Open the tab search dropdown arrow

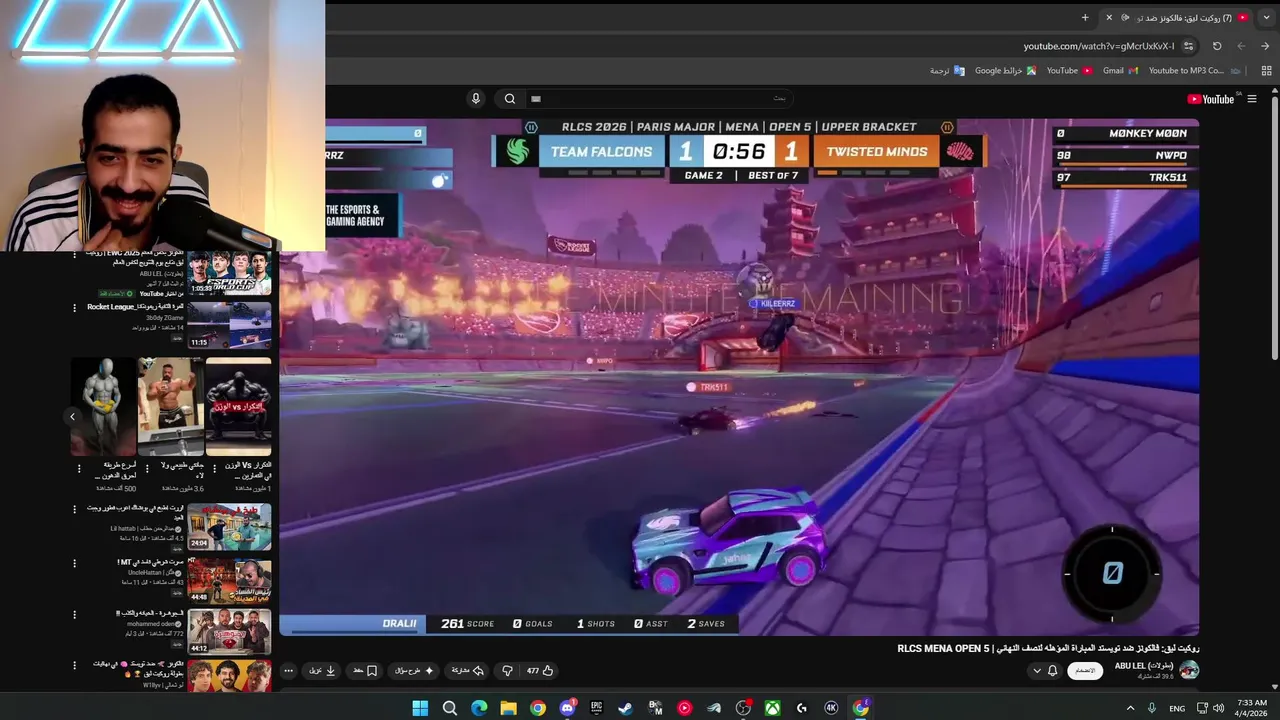coord(1265,17)
